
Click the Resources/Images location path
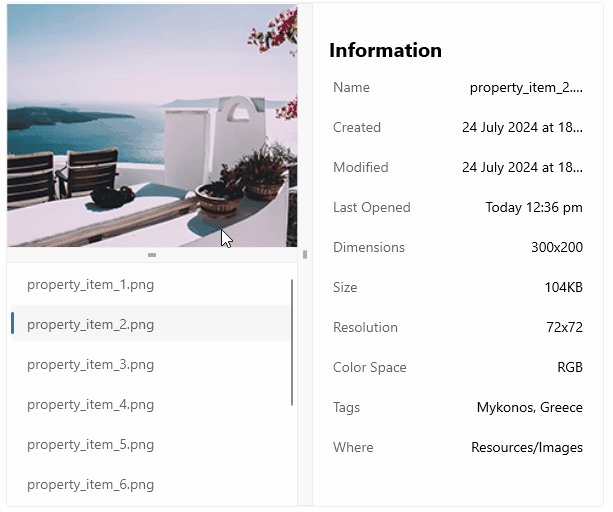tap(527, 448)
